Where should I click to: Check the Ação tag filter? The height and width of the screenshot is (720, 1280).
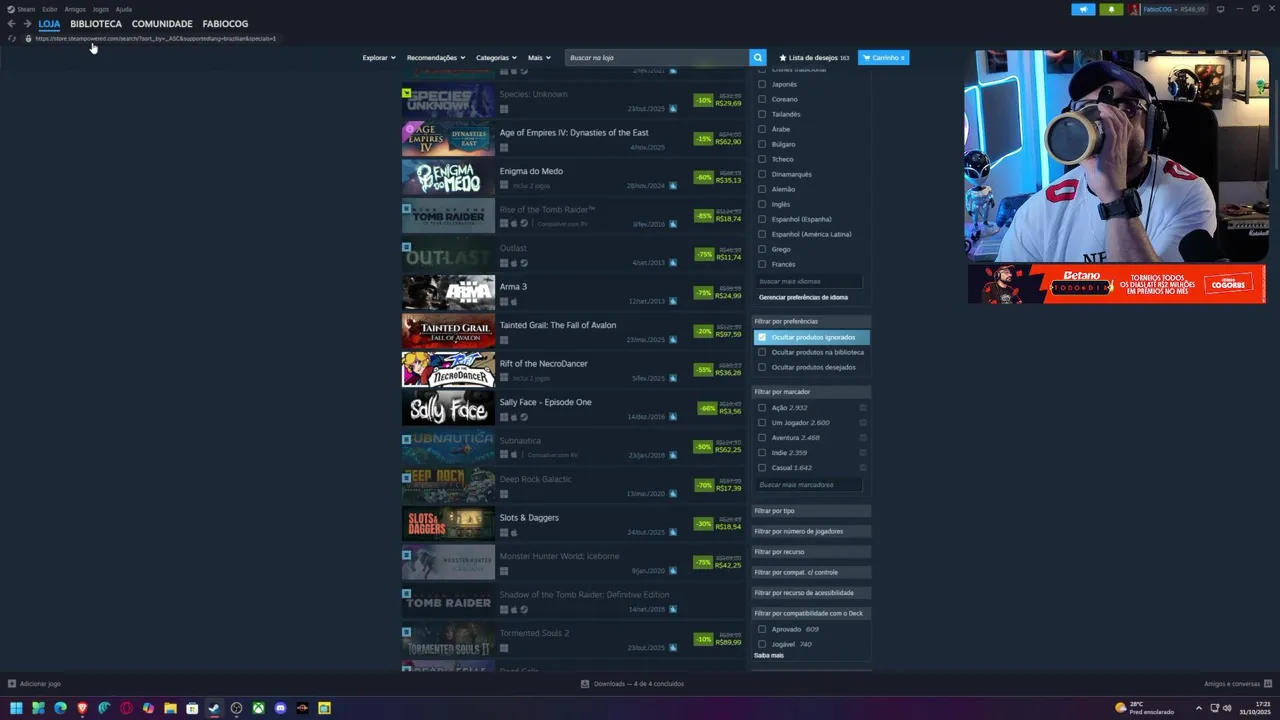pyautogui.click(x=762, y=408)
